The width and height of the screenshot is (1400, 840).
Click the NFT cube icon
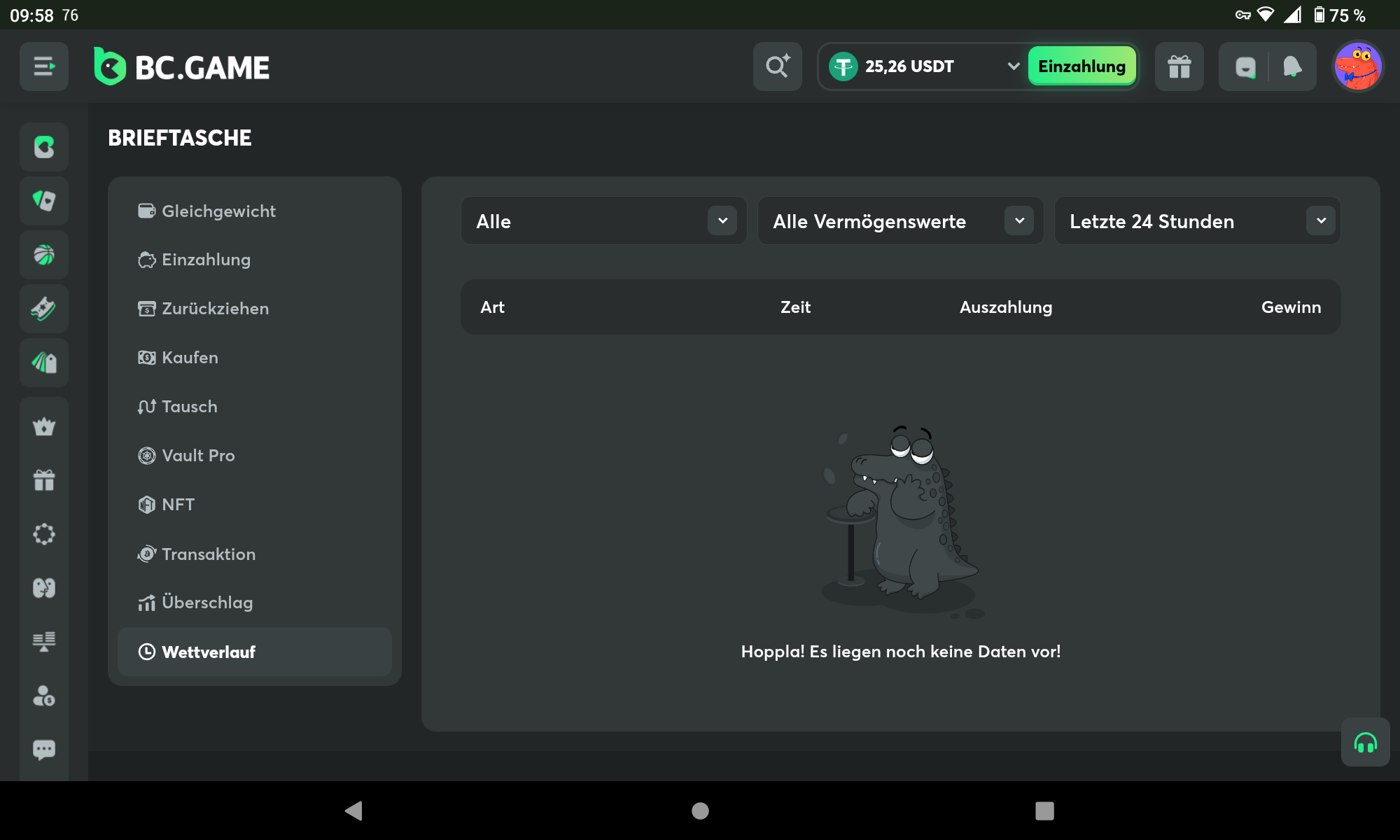(x=147, y=505)
